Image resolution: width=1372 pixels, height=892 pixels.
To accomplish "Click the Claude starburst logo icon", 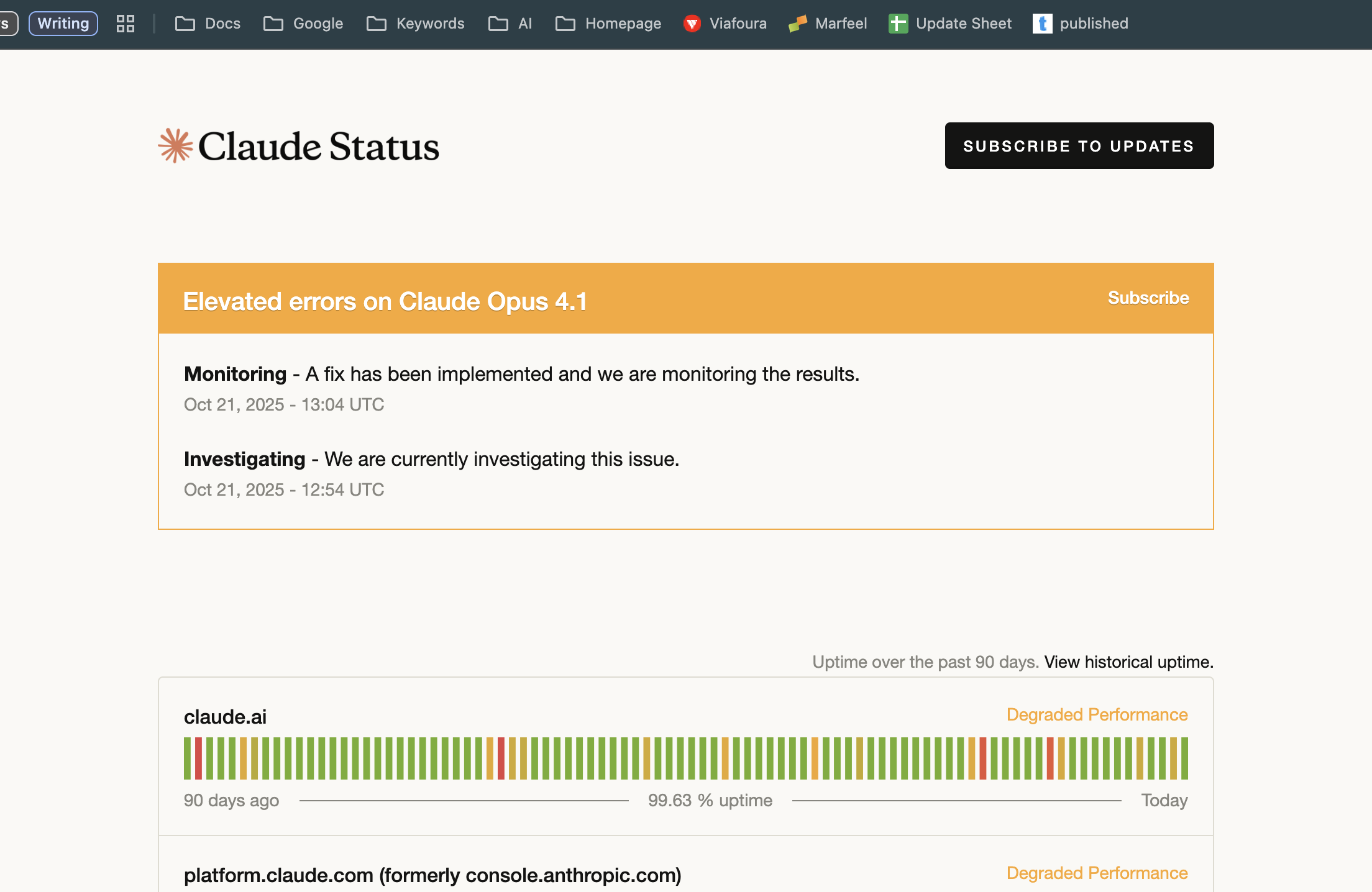I will click(x=175, y=146).
